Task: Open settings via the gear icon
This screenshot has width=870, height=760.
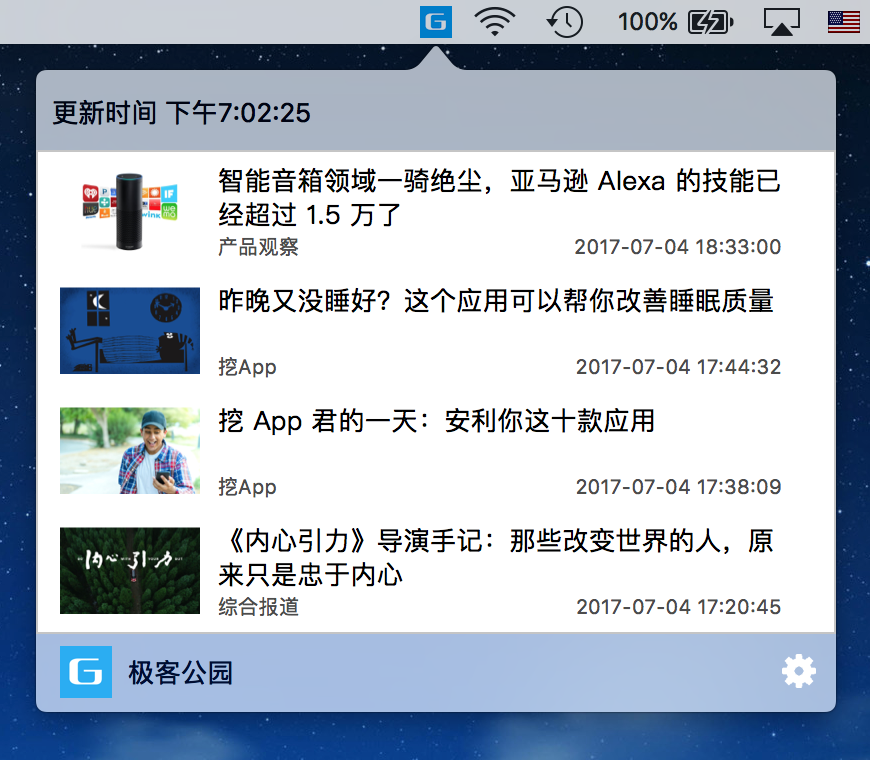Action: 798,671
